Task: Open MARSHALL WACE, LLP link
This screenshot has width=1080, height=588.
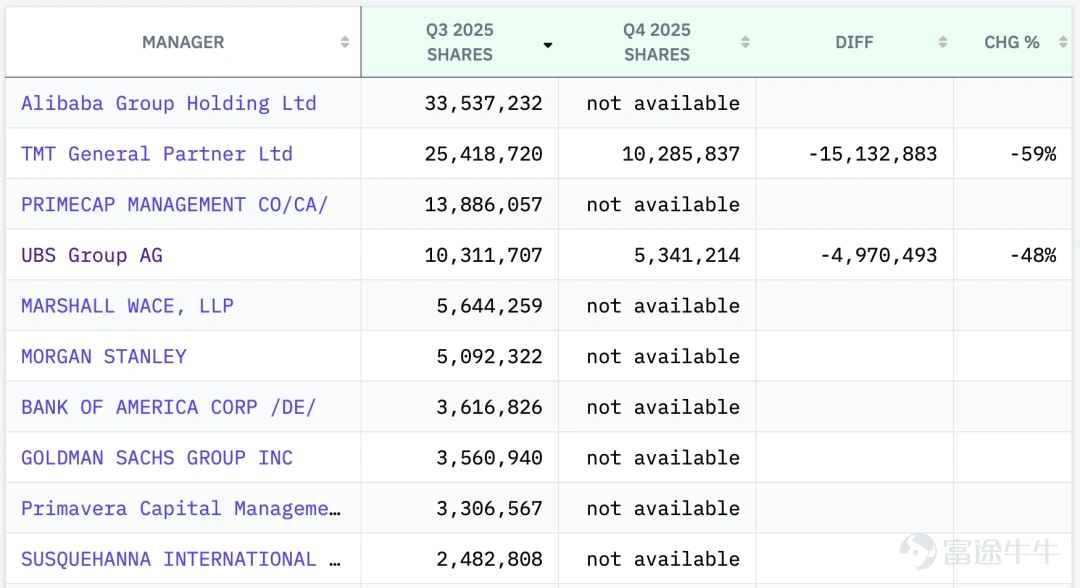Action: (x=127, y=306)
